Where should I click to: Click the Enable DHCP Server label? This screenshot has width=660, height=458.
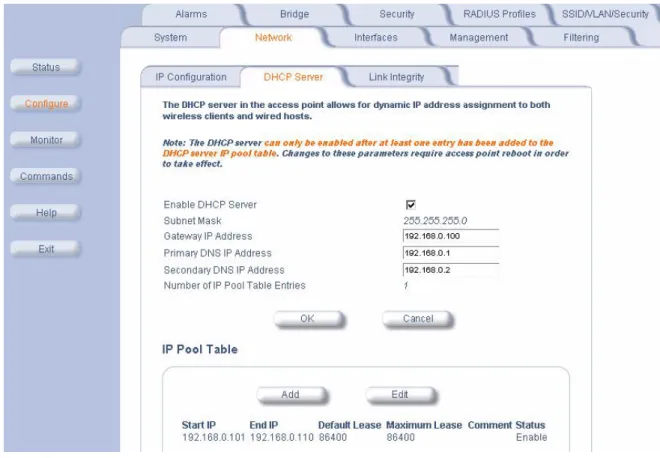click(210, 205)
